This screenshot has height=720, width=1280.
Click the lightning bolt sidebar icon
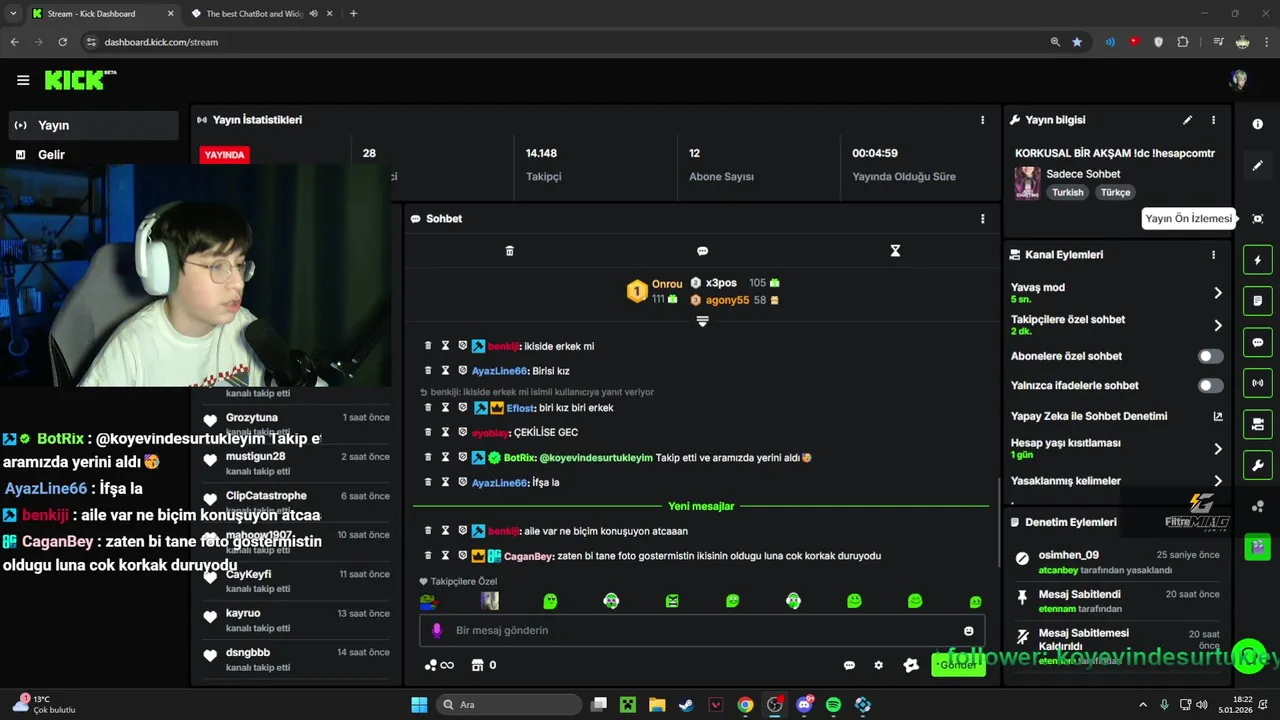pyautogui.click(x=1258, y=260)
